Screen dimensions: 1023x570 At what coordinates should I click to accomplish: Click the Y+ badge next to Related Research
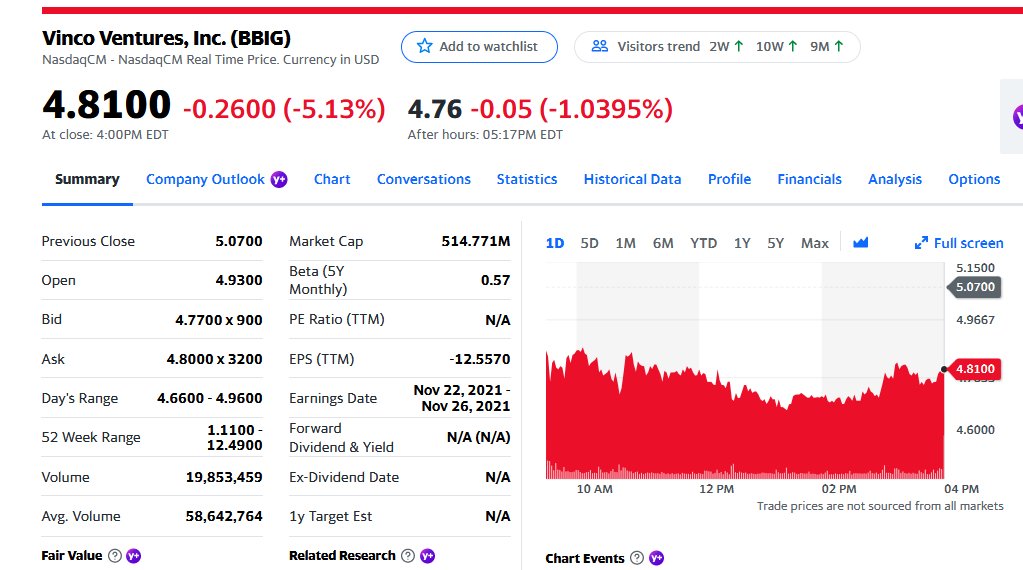[427, 556]
